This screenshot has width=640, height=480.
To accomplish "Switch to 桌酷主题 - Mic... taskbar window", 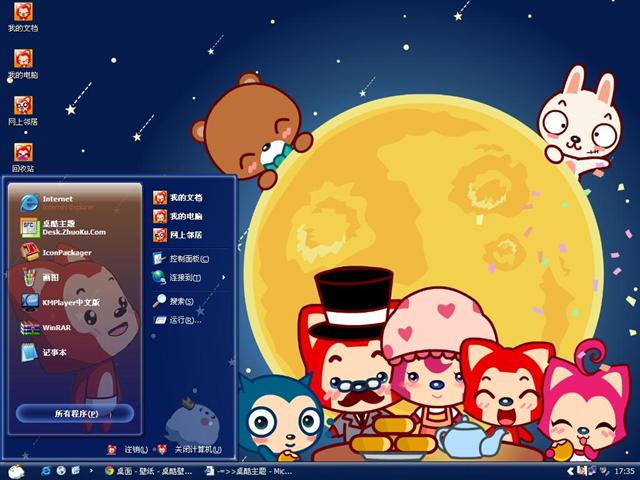I will pyautogui.click(x=249, y=471).
